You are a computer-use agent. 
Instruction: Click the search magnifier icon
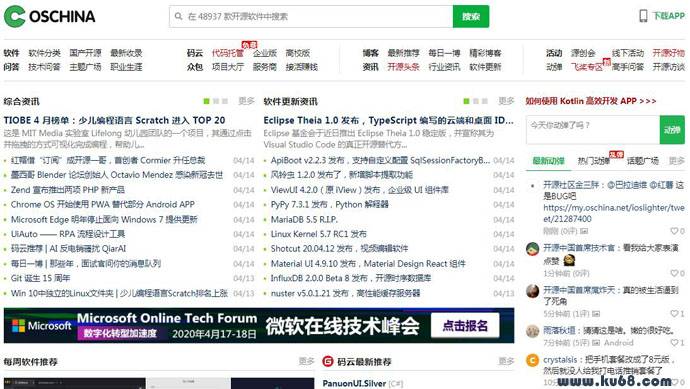[178, 16]
